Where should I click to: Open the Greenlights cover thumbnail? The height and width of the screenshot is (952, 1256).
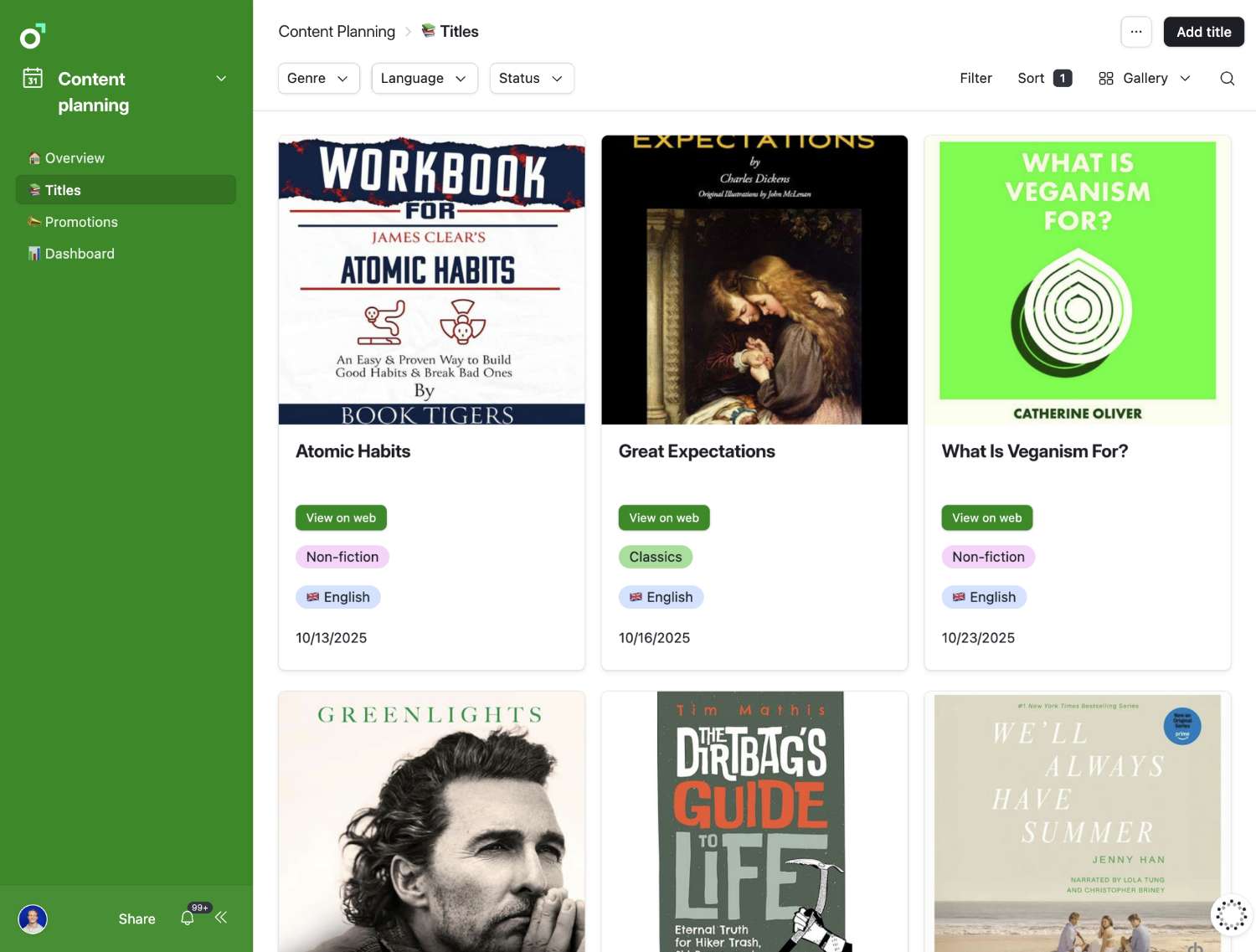(431, 821)
